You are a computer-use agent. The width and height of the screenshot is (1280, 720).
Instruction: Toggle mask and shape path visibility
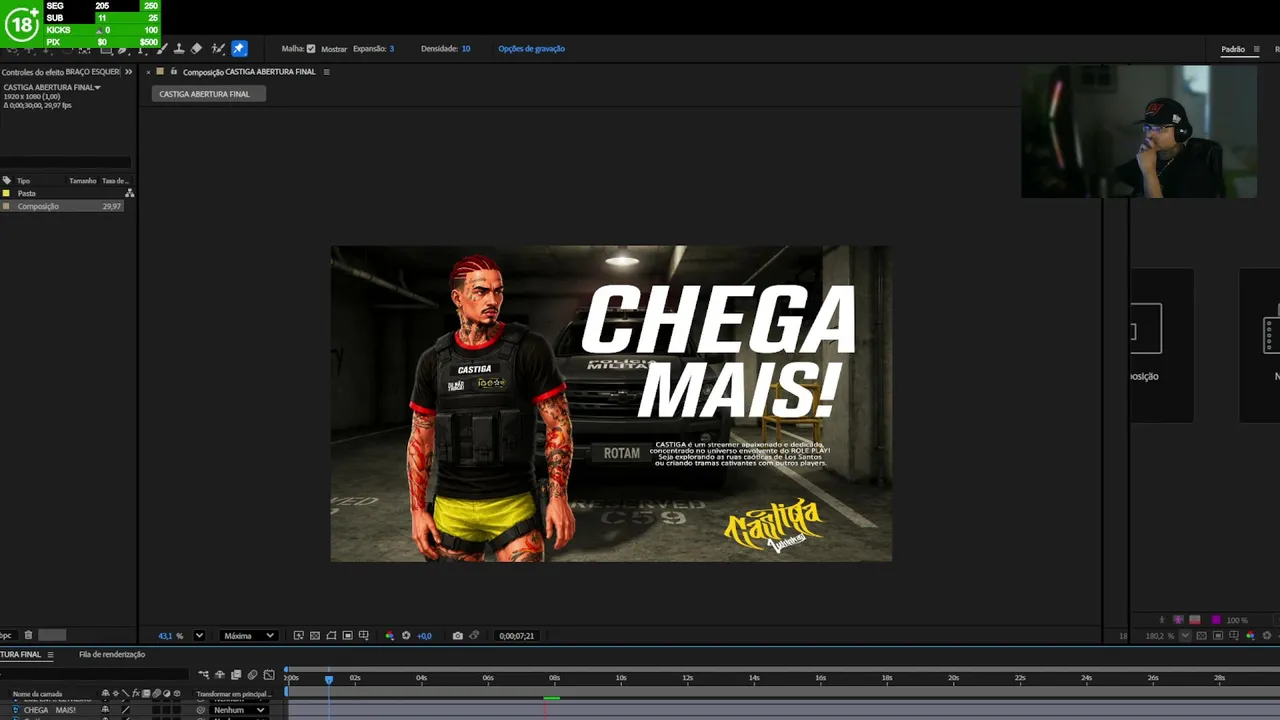(x=331, y=636)
